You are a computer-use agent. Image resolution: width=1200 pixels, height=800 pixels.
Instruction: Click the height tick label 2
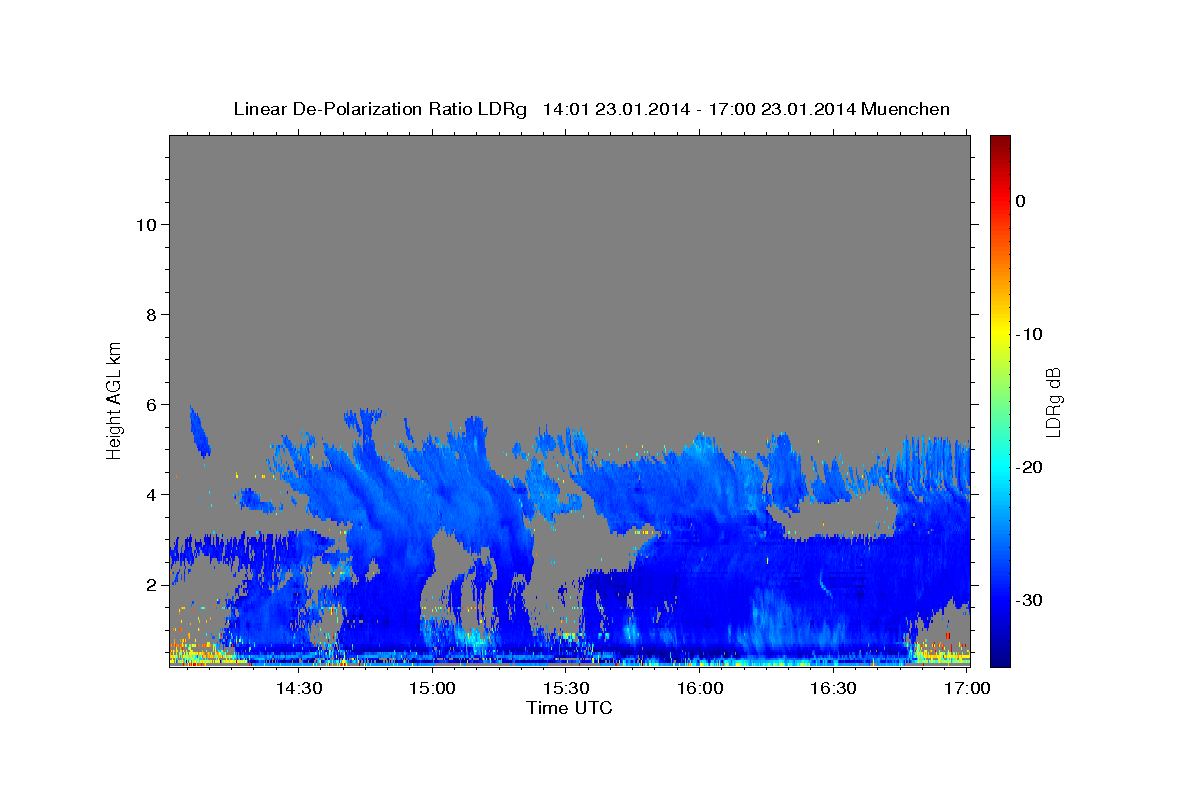152,585
